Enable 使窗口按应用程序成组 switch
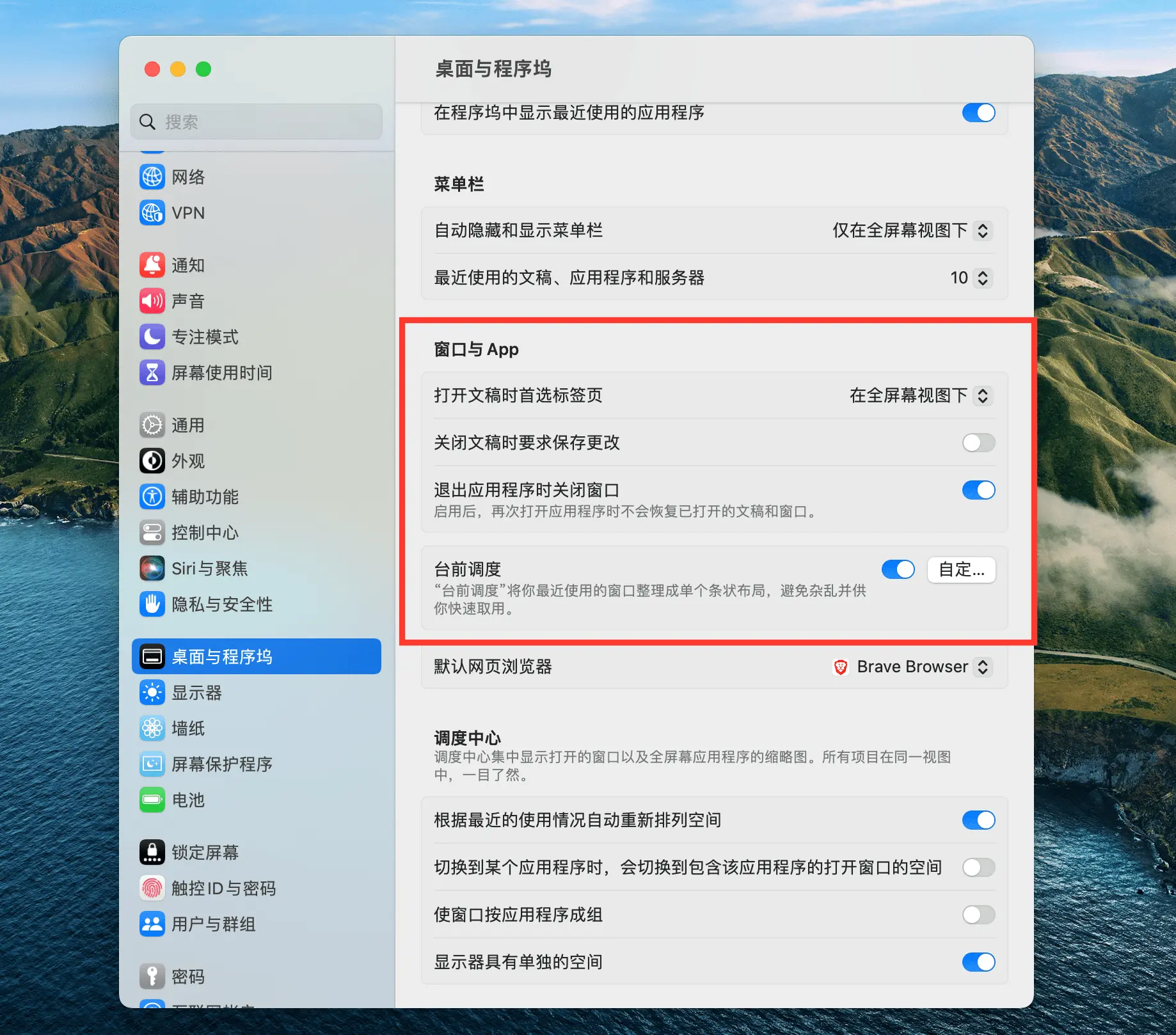 tap(979, 915)
